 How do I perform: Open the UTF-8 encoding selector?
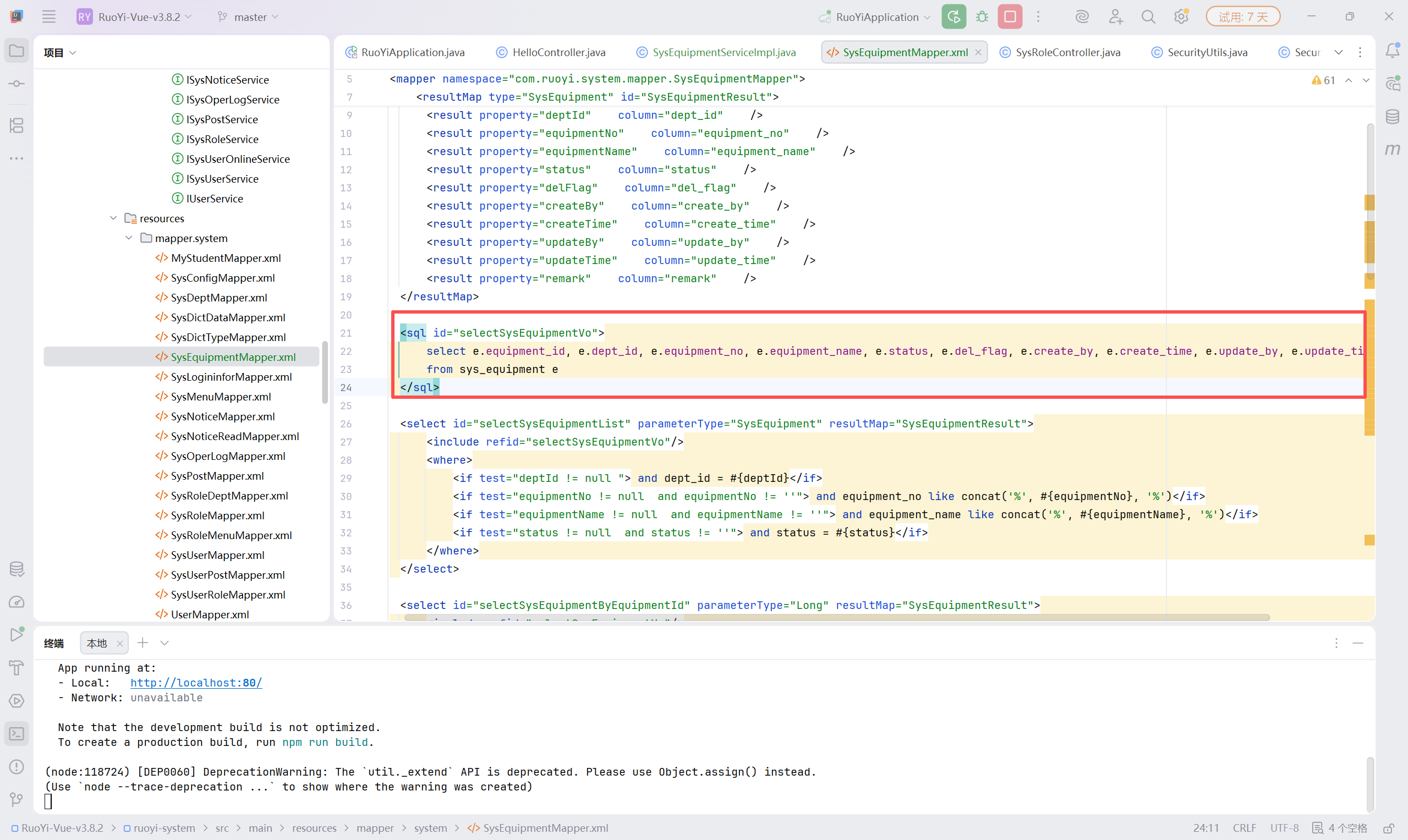point(1284,827)
